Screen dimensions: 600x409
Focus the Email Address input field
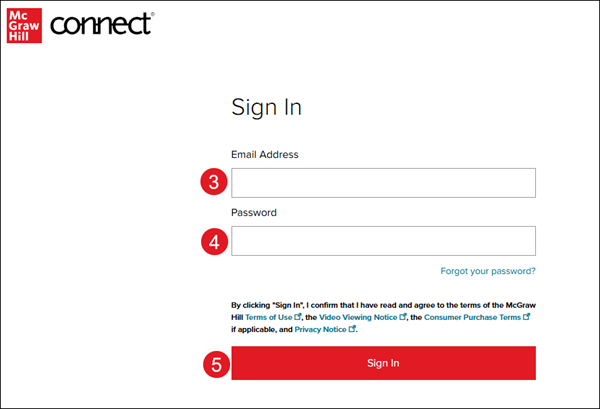point(383,183)
